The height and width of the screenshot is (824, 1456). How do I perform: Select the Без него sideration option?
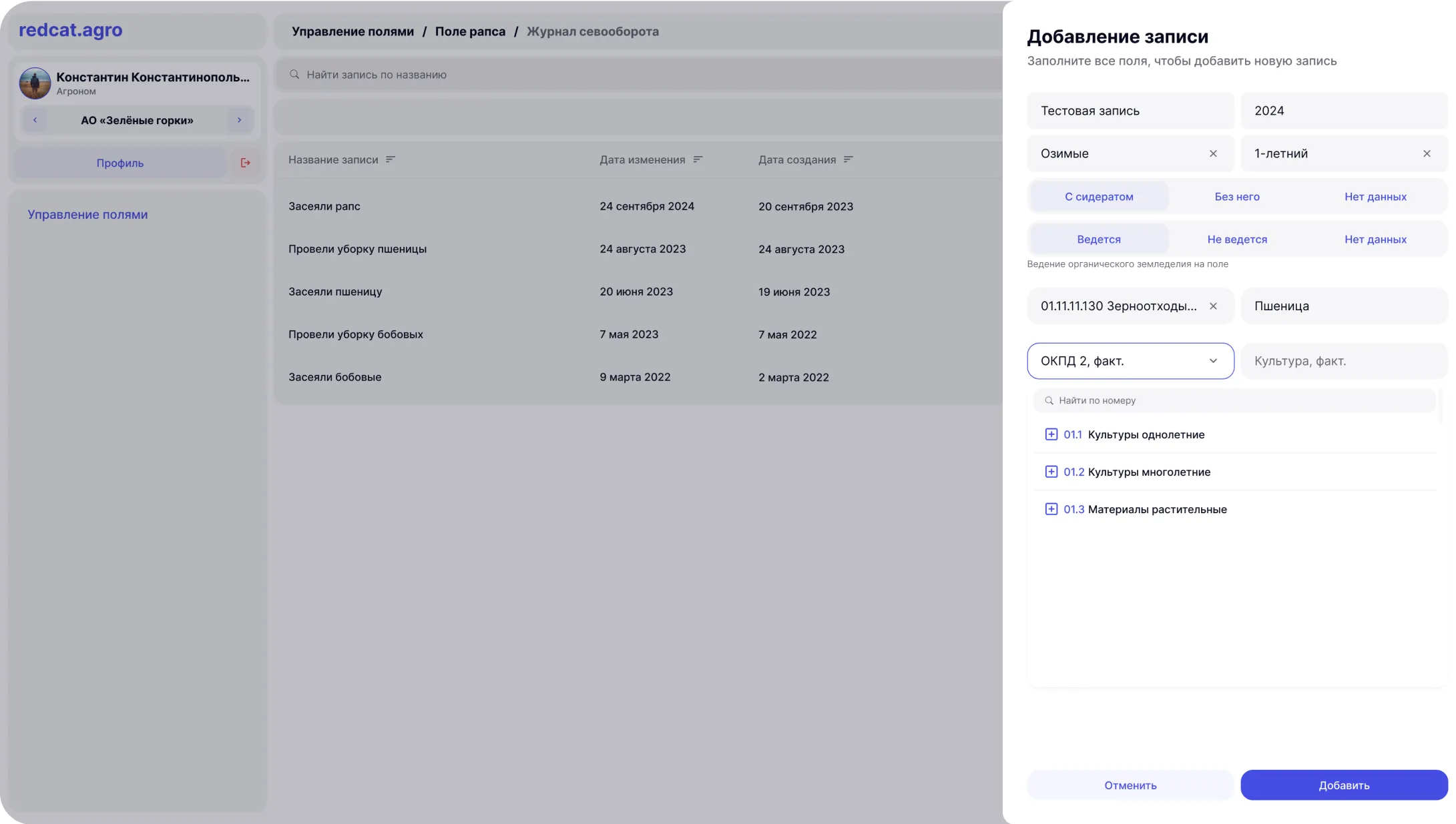tap(1236, 197)
